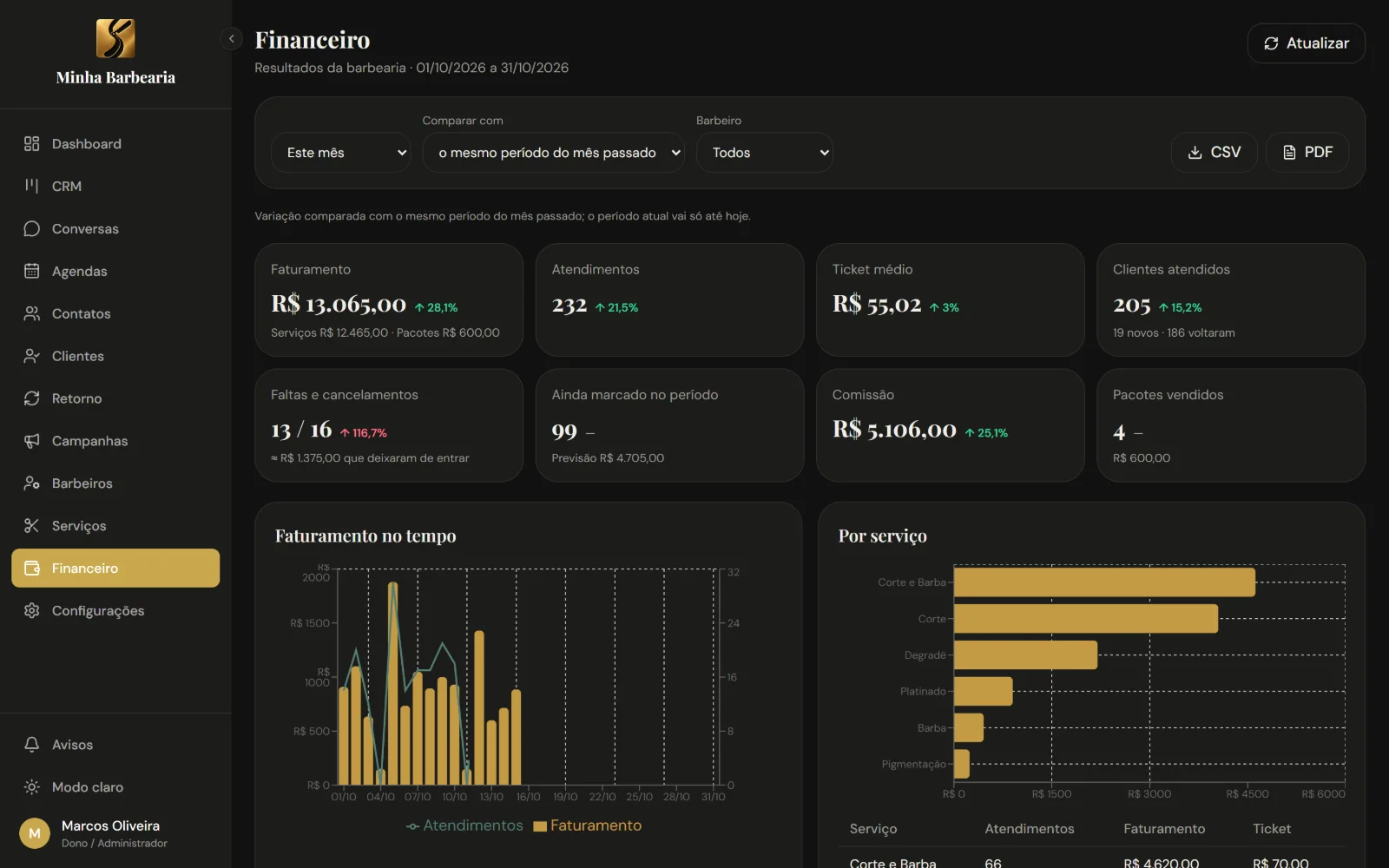
Task: Click the Financeiro wallet icon
Action: pyautogui.click(x=32, y=569)
